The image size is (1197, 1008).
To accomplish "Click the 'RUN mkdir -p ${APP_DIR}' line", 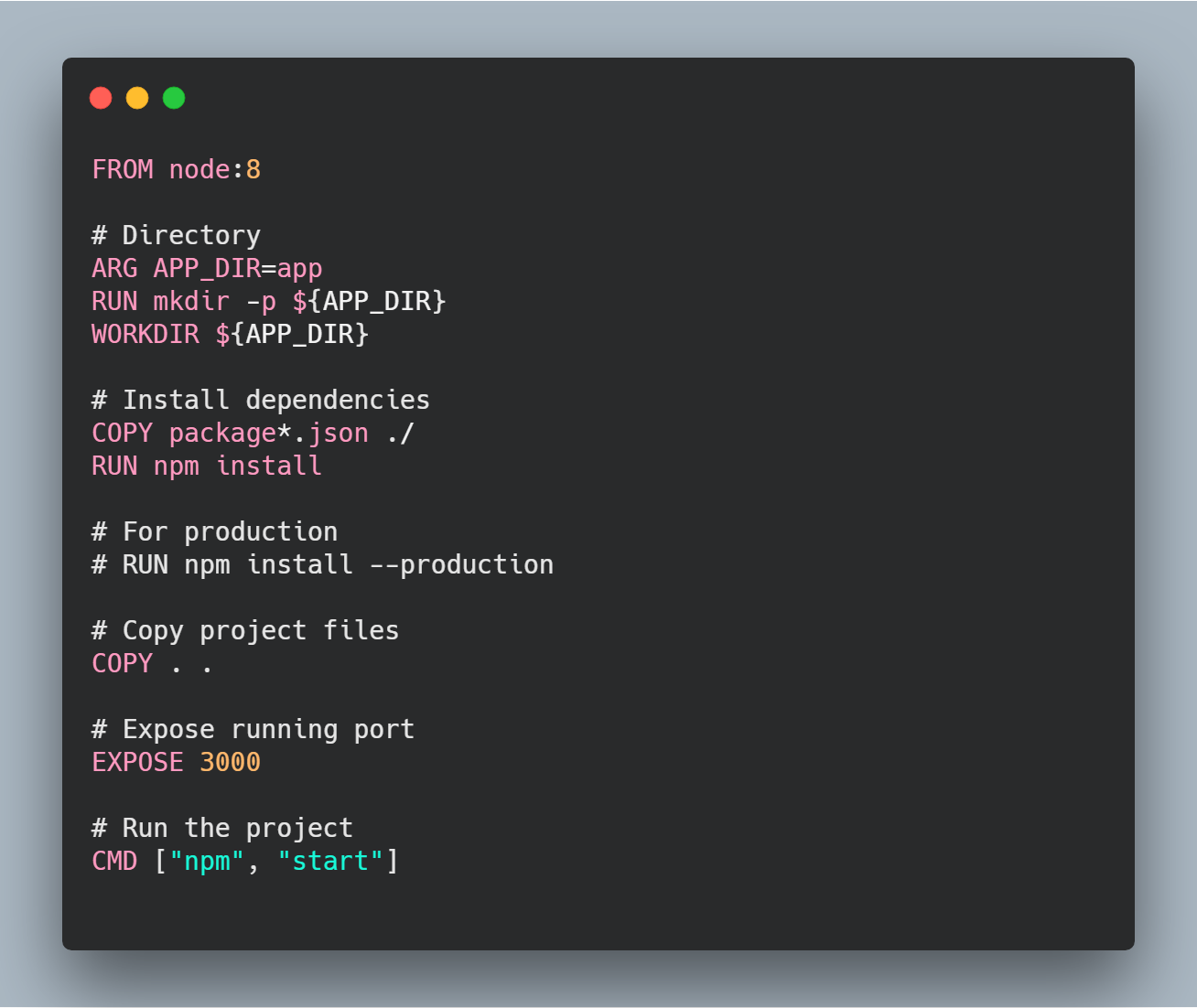I will click(268, 301).
